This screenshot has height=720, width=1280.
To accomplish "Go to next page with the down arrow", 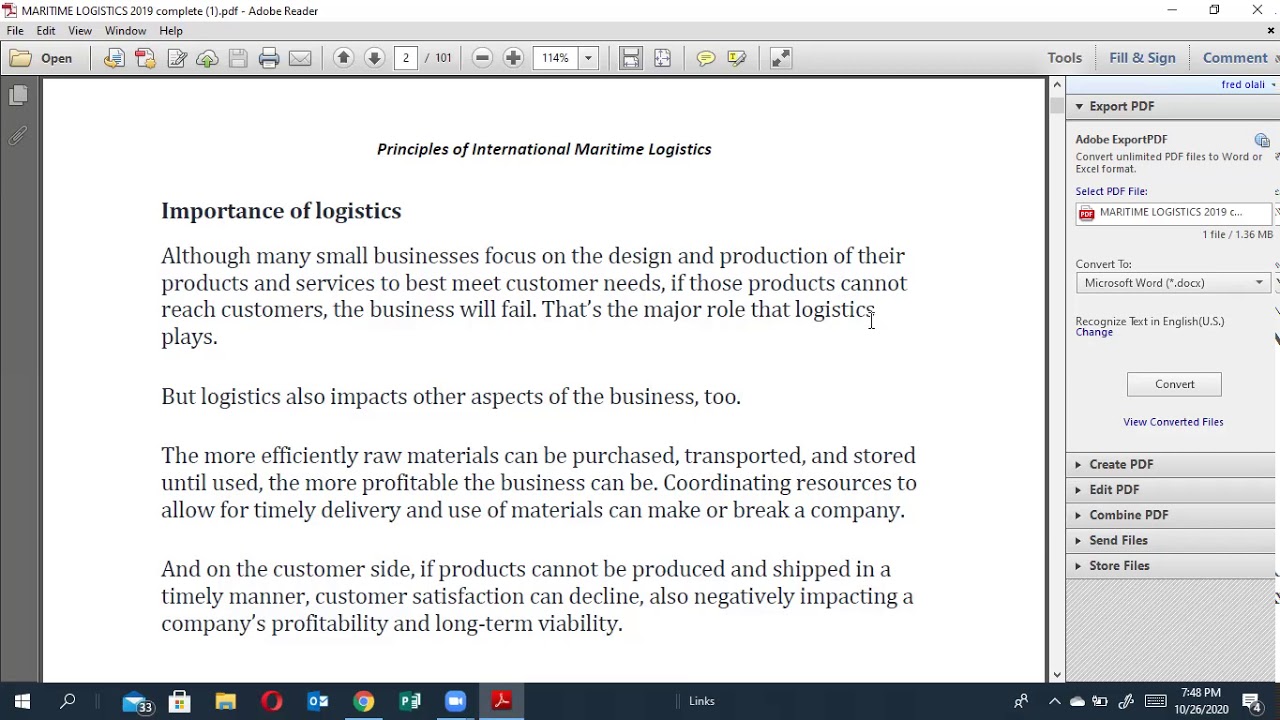I will [374, 58].
